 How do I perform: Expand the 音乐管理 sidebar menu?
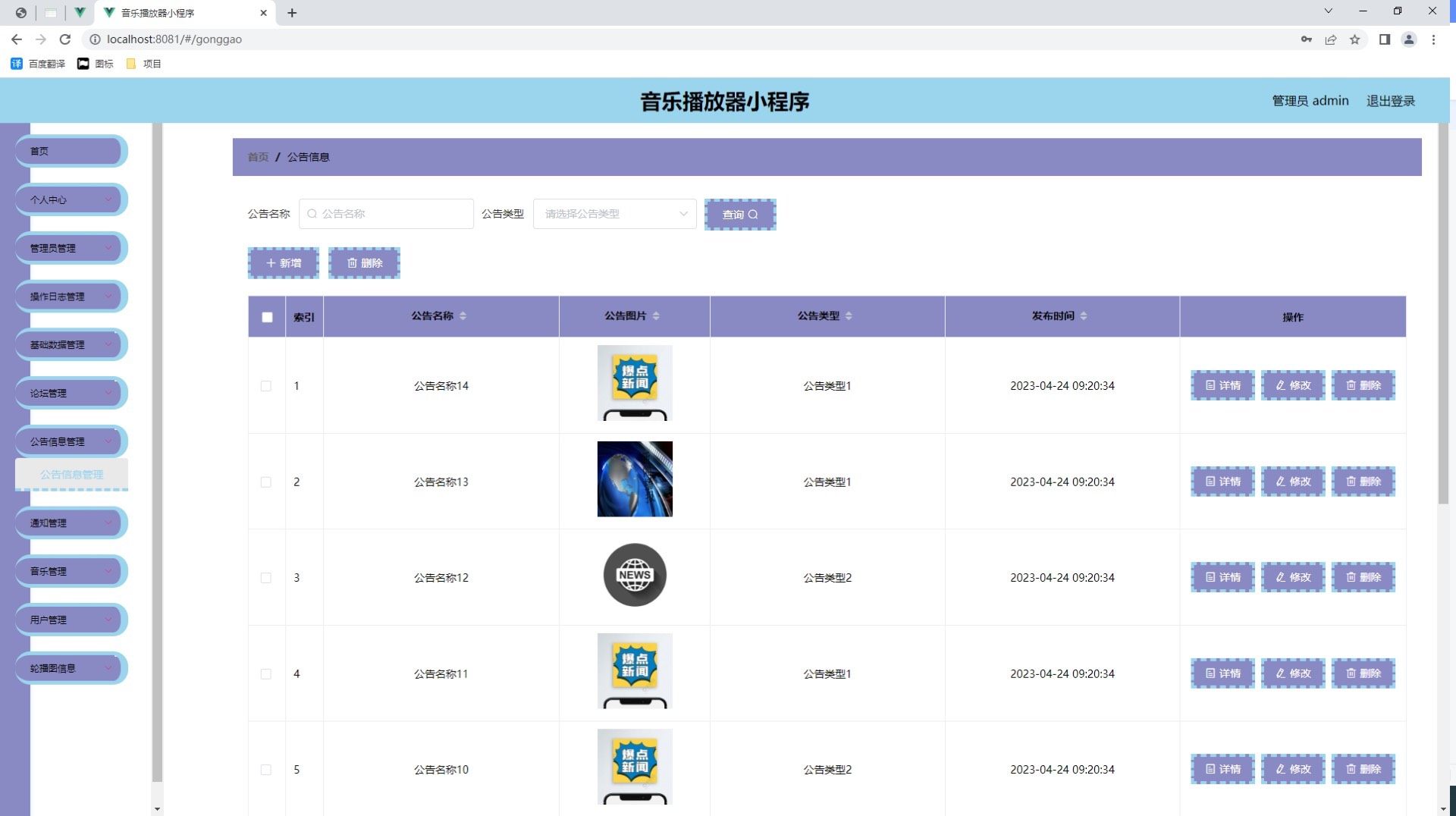pos(71,571)
